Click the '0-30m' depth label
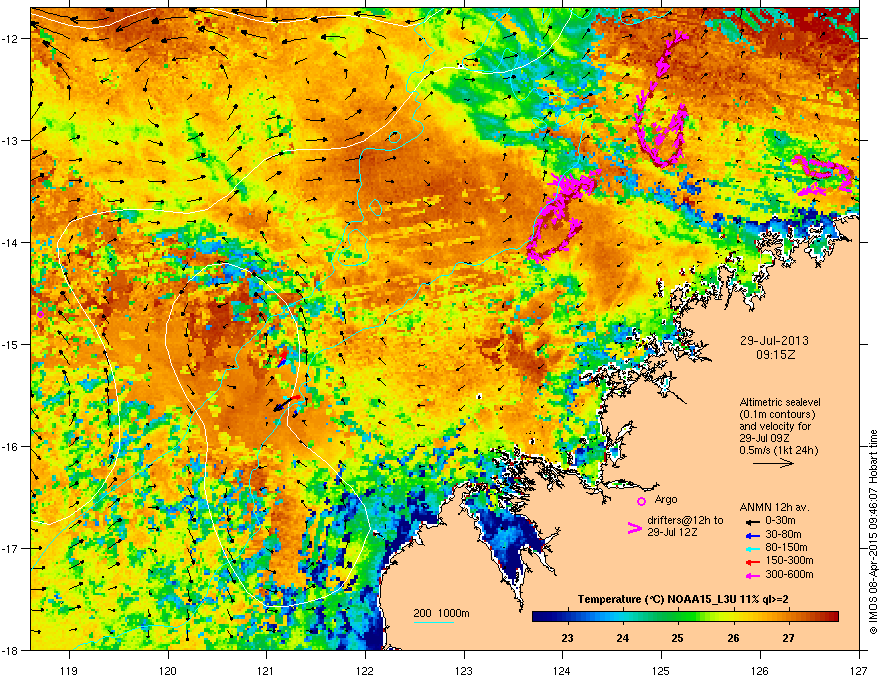Viewport: 880px width, 680px height. [780, 521]
